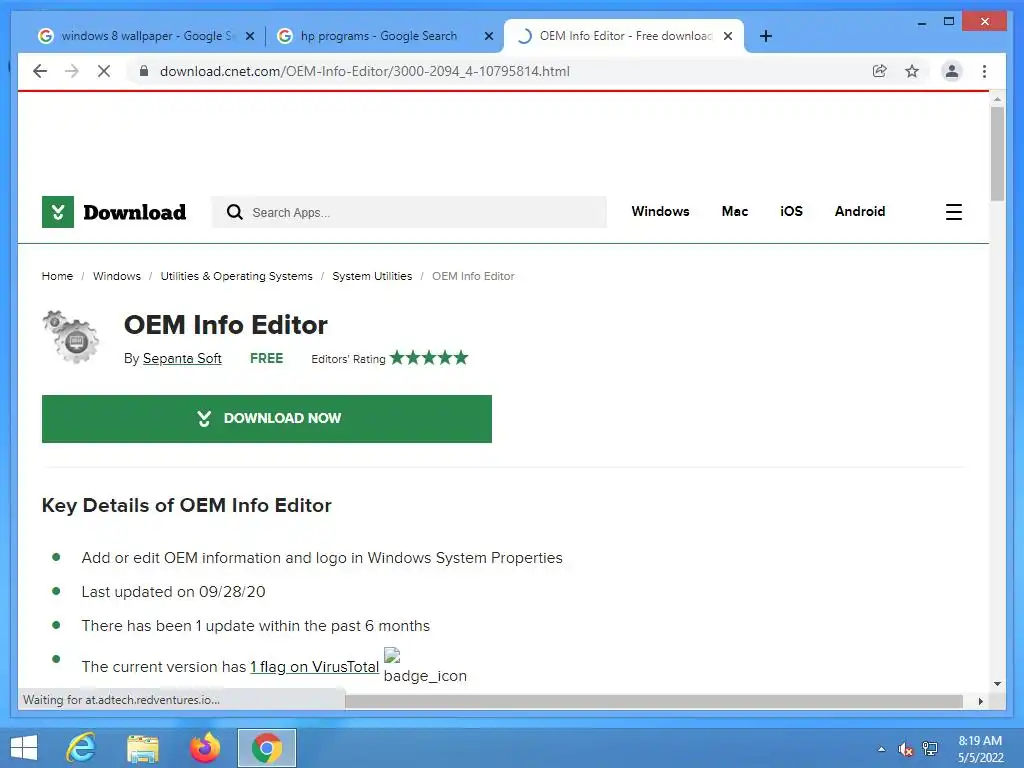Close the hp programs tab
The height and width of the screenshot is (768, 1024).
[488, 37]
